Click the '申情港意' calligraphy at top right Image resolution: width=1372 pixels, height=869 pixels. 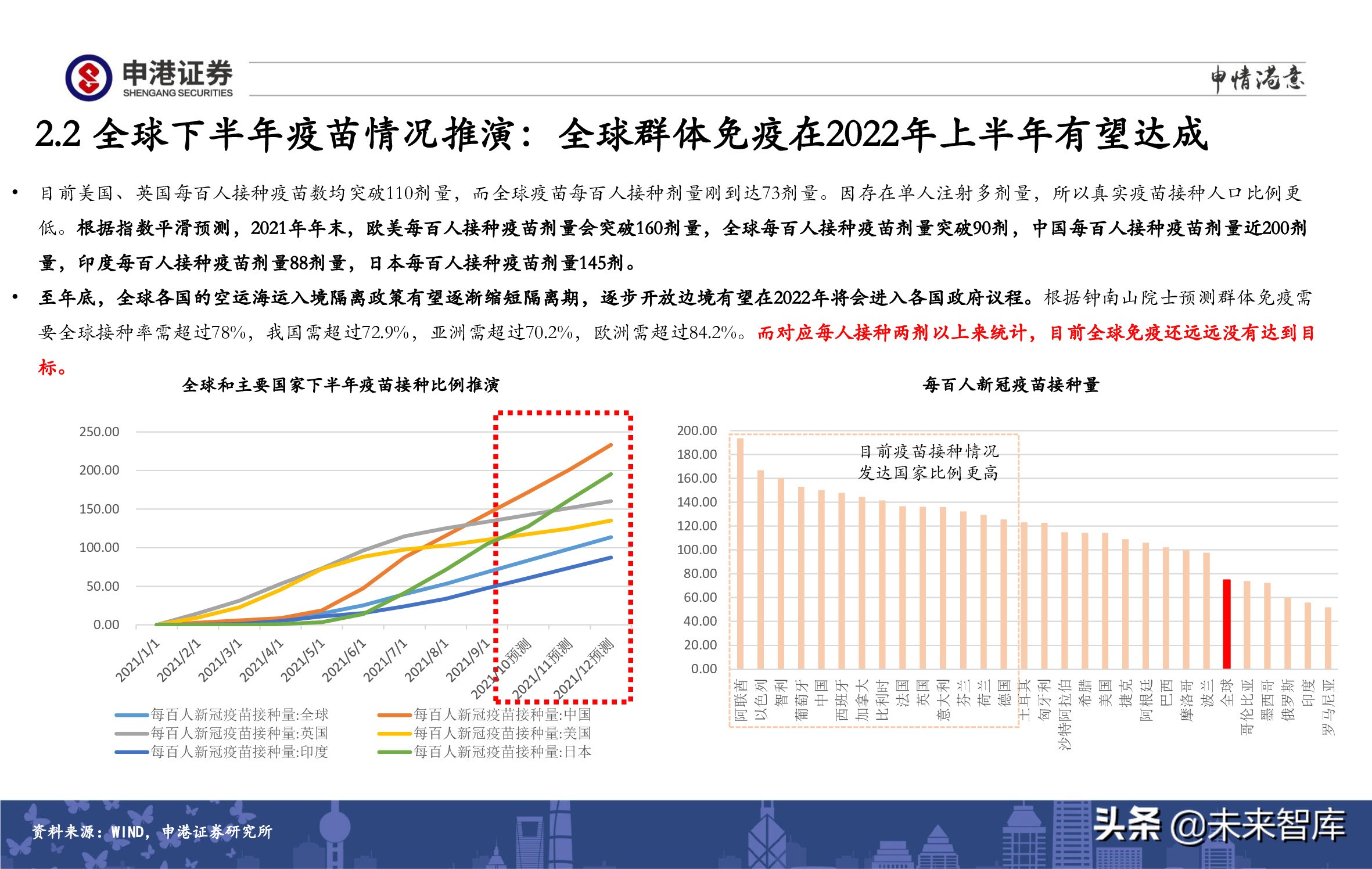(x=1258, y=78)
